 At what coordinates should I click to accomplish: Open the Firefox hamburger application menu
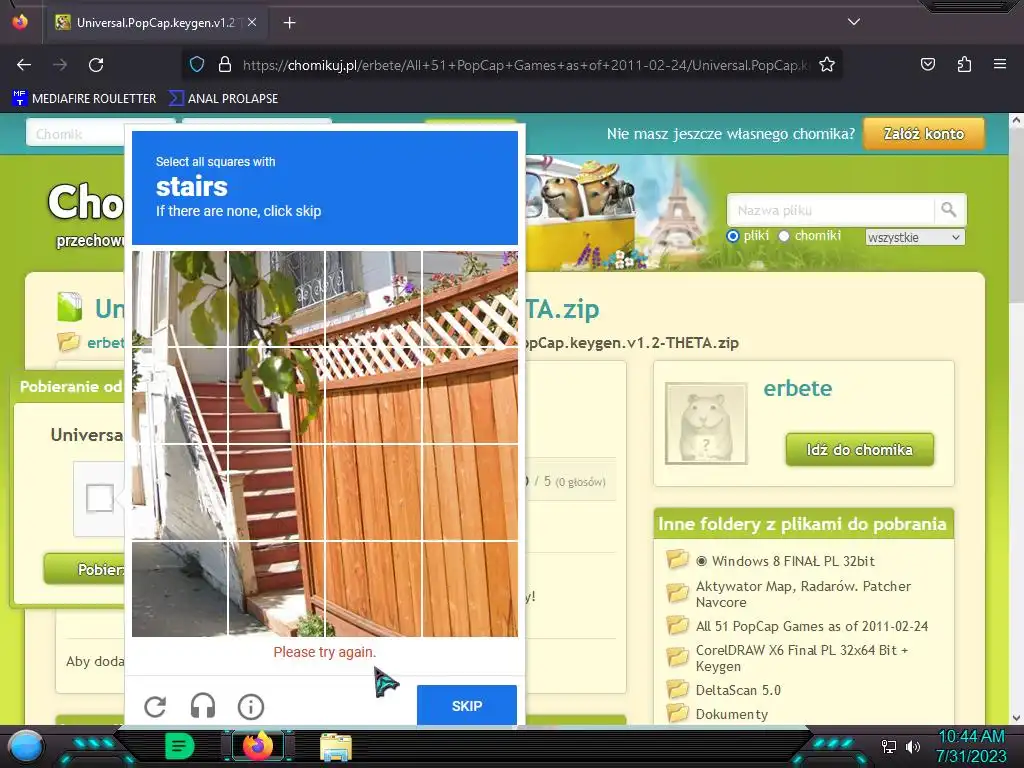point(1000,65)
